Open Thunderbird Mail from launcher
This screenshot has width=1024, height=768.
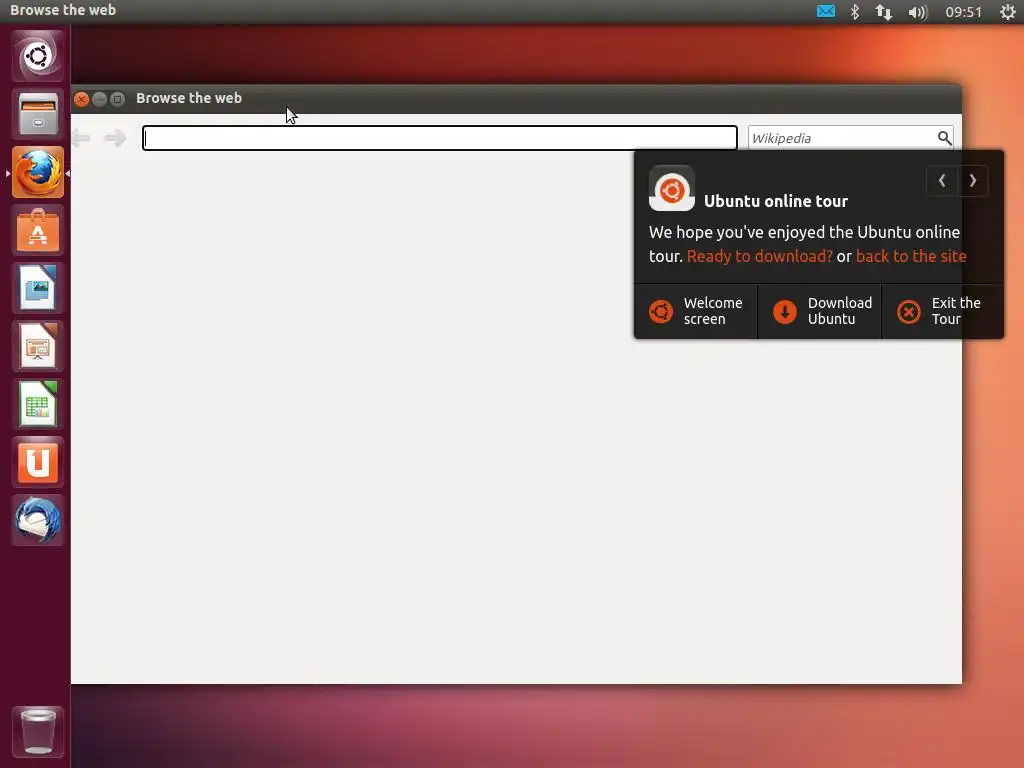[x=38, y=520]
